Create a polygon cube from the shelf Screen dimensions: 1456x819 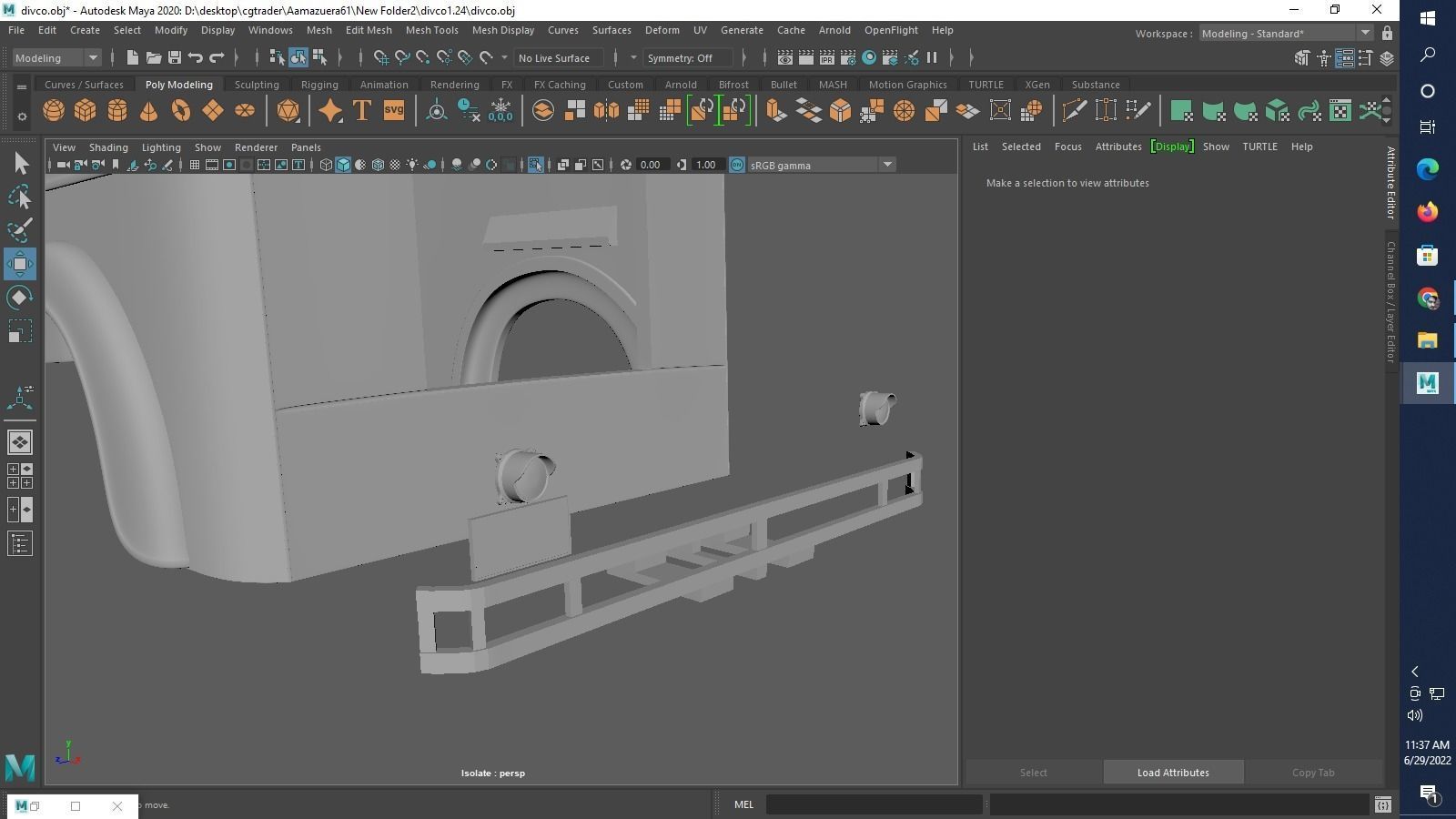tap(85, 111)
